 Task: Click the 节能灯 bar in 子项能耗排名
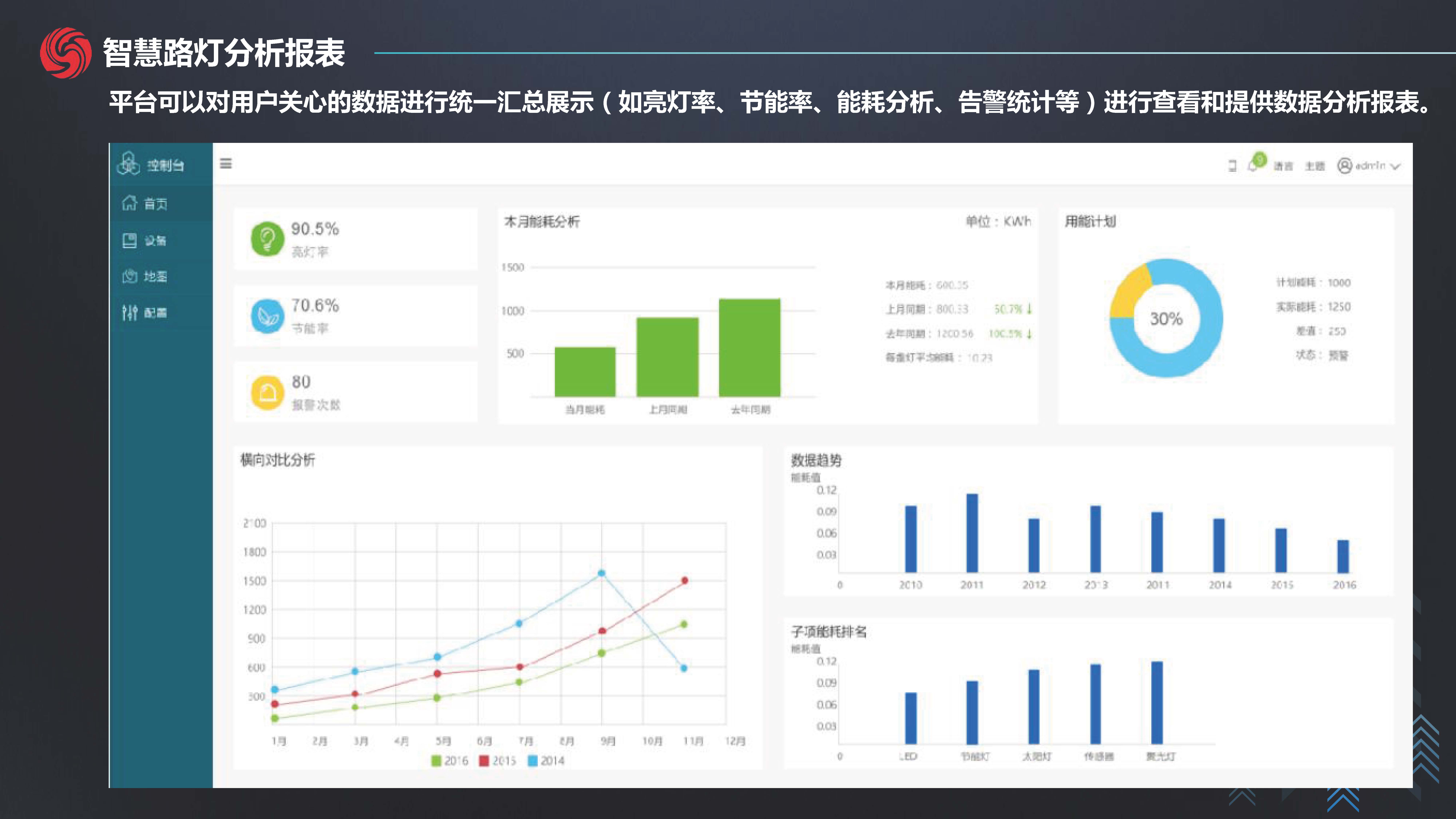tap(972, 713)
